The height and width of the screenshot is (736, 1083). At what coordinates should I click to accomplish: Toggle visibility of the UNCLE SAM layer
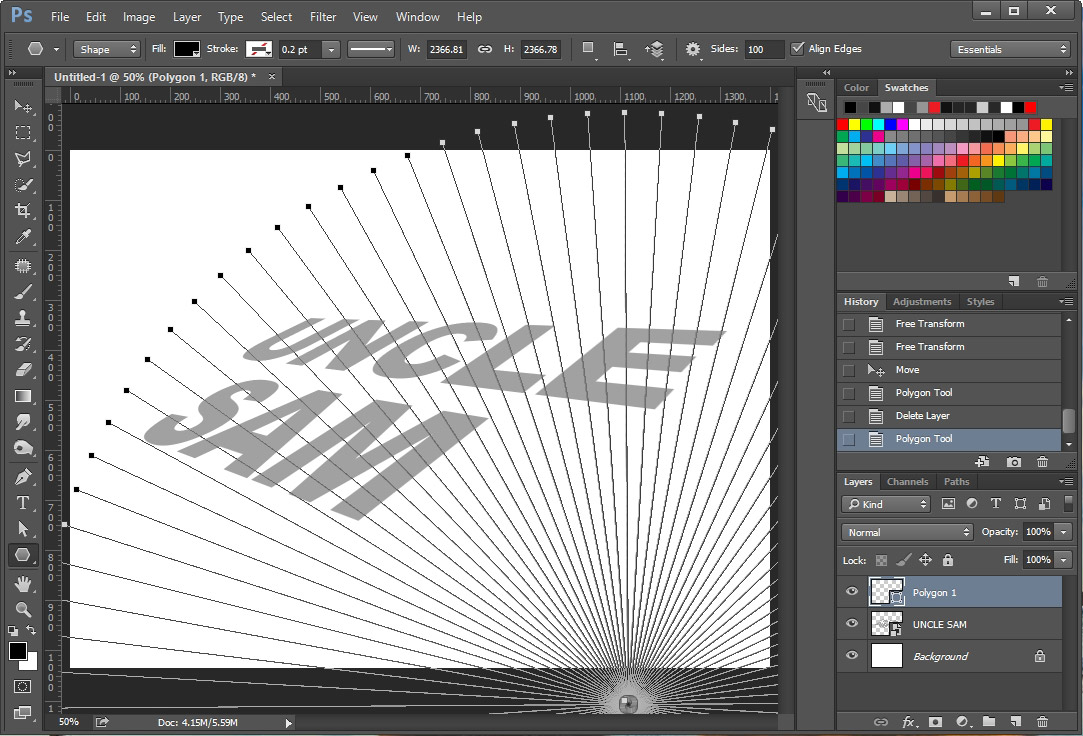[x=852, y=624]
